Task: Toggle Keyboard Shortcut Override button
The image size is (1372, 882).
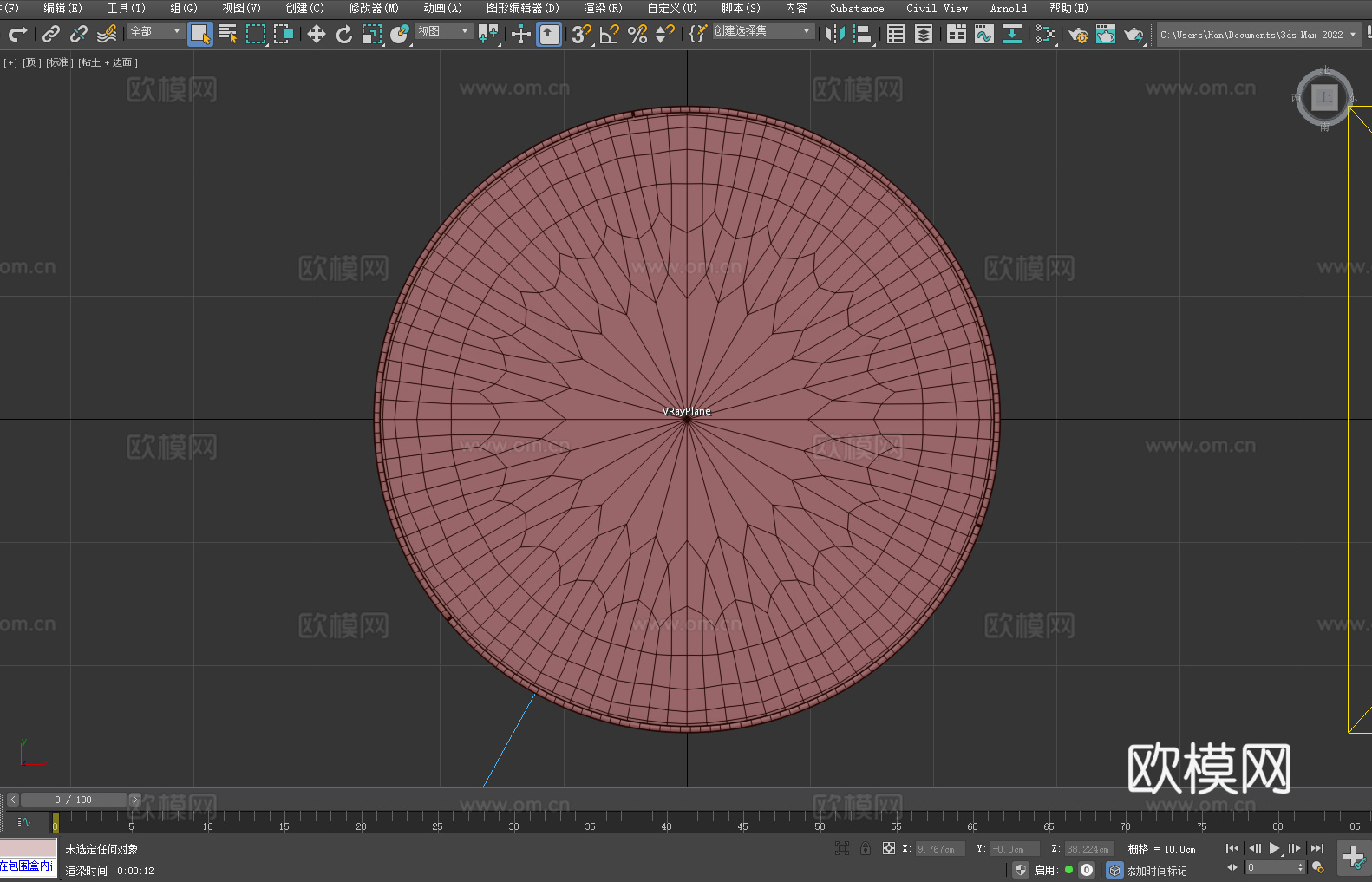Action: pyautogui.click(x=549, y=34)
